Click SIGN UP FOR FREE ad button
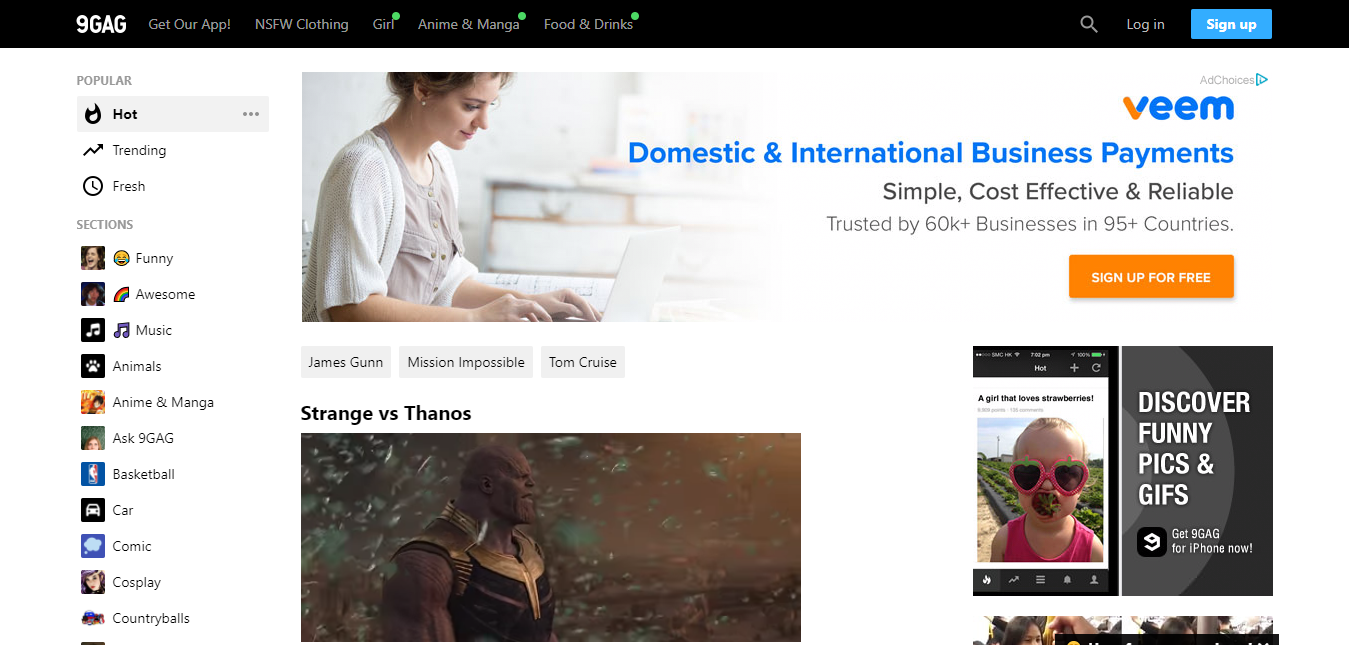This screenshot has width=1349, height=645. click(x=1151, y=277)
